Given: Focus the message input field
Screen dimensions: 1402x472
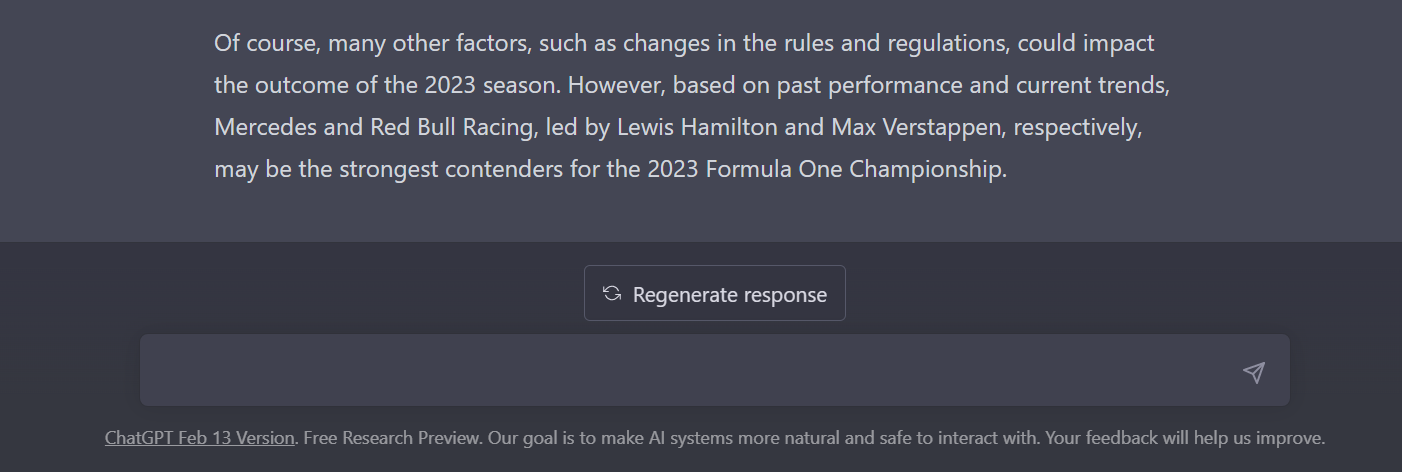Looking at the screenshot, I should [x=690, y=371].
